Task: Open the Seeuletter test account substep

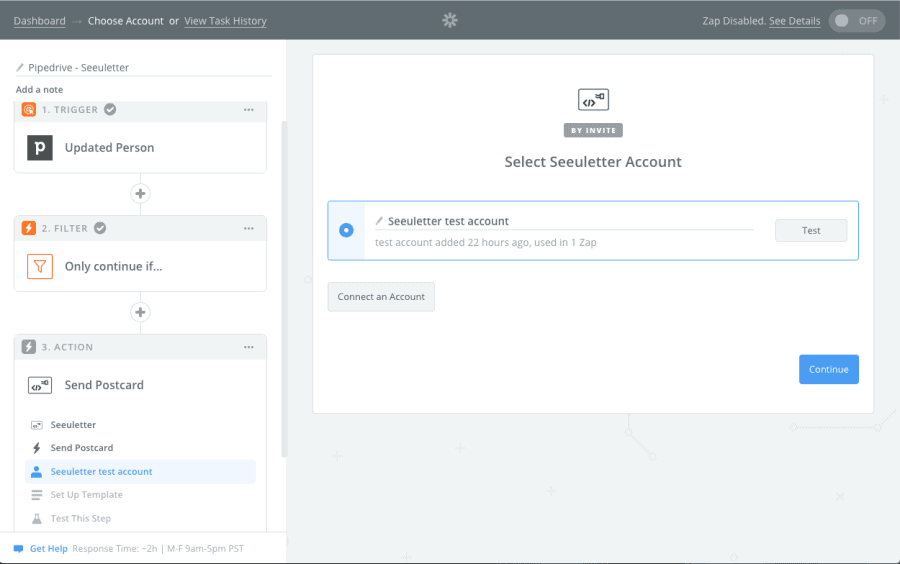Action: pos(140,472)
